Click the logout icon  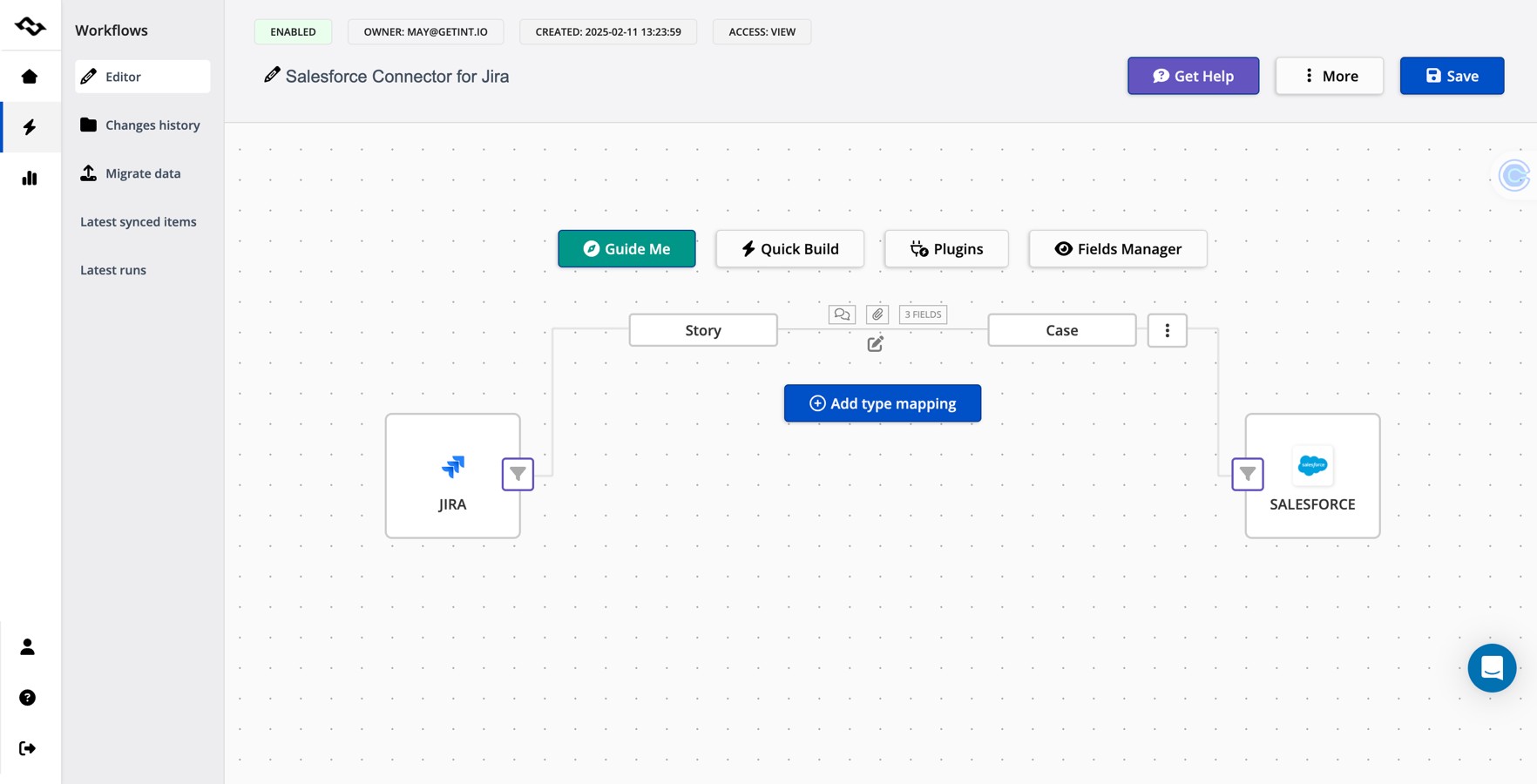(28, 748)
